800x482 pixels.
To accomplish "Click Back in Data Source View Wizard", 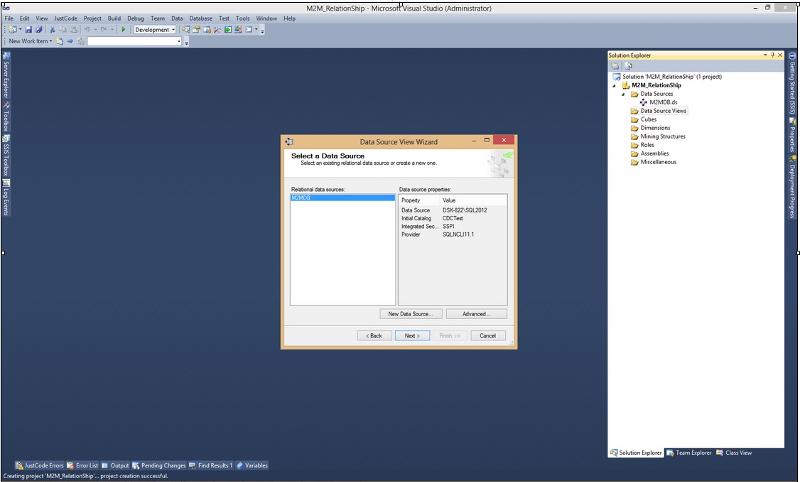I will (374, 336).
